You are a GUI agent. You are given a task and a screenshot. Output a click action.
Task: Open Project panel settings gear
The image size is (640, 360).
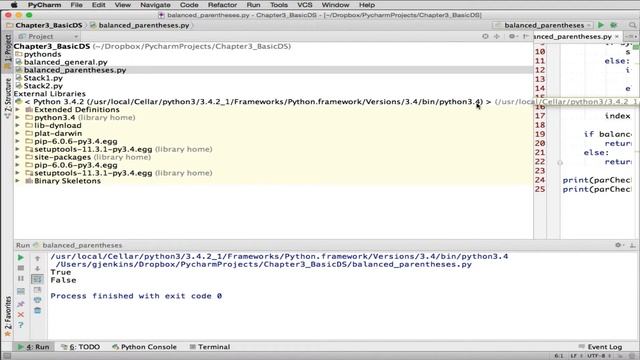pyautogui.click(x=513, y=36)
